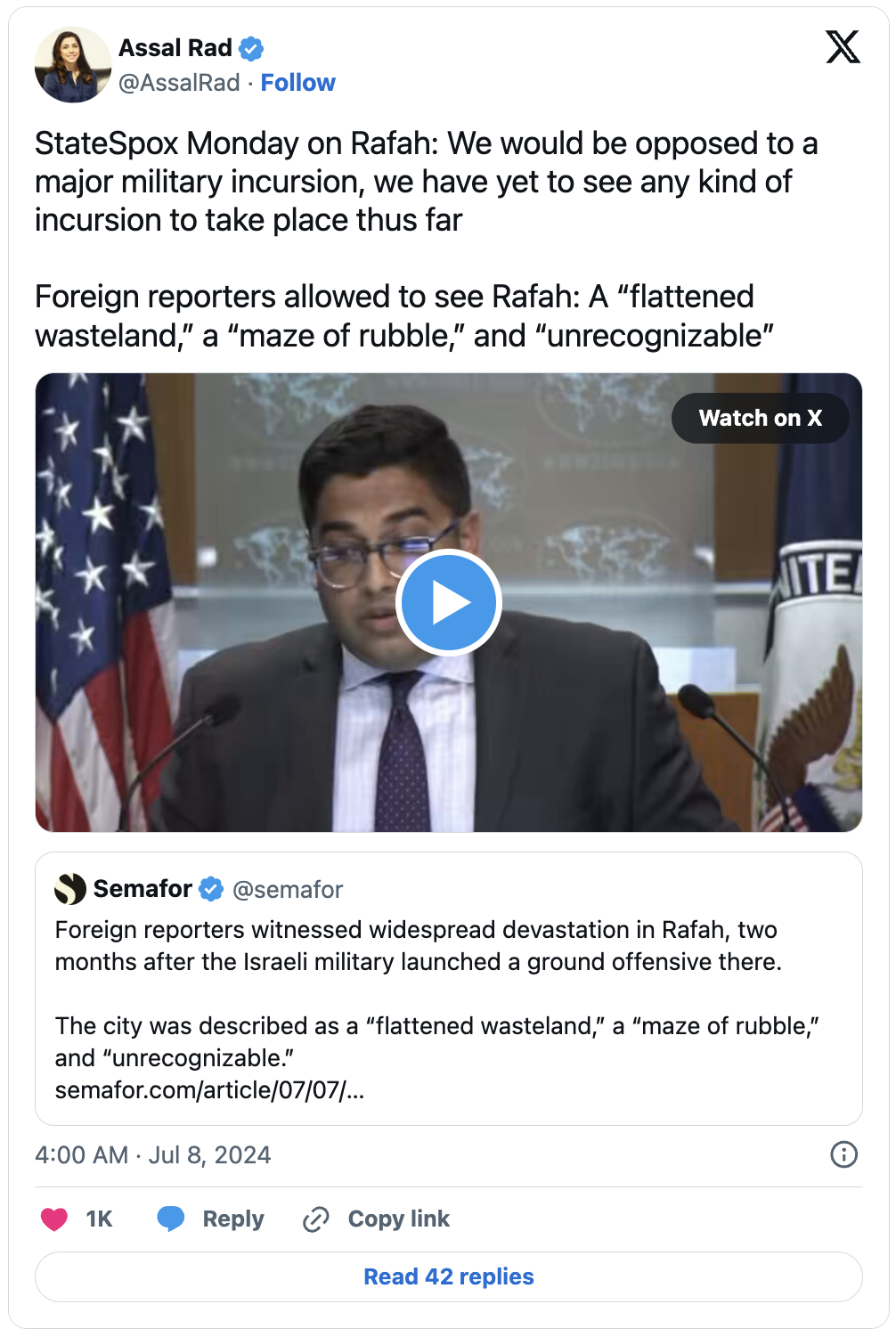
Task: Open the Semafor logo avatar
Action: (70, 889)
